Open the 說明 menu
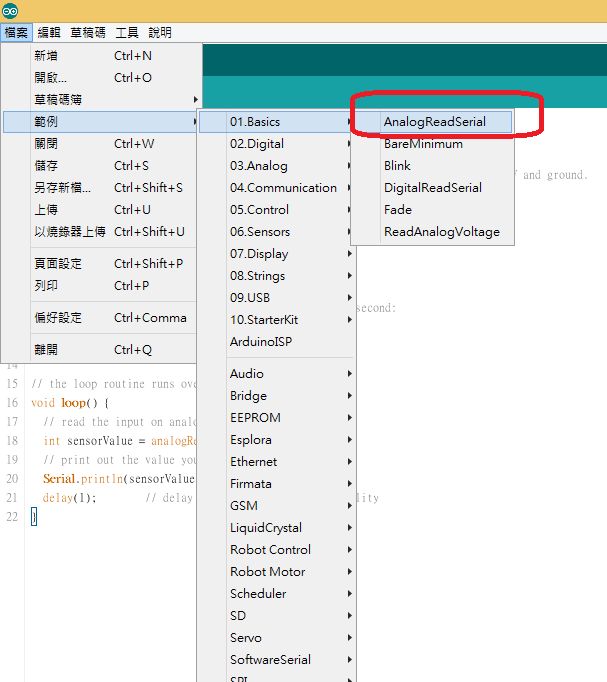The image size is (607, 682). [160, 33]
